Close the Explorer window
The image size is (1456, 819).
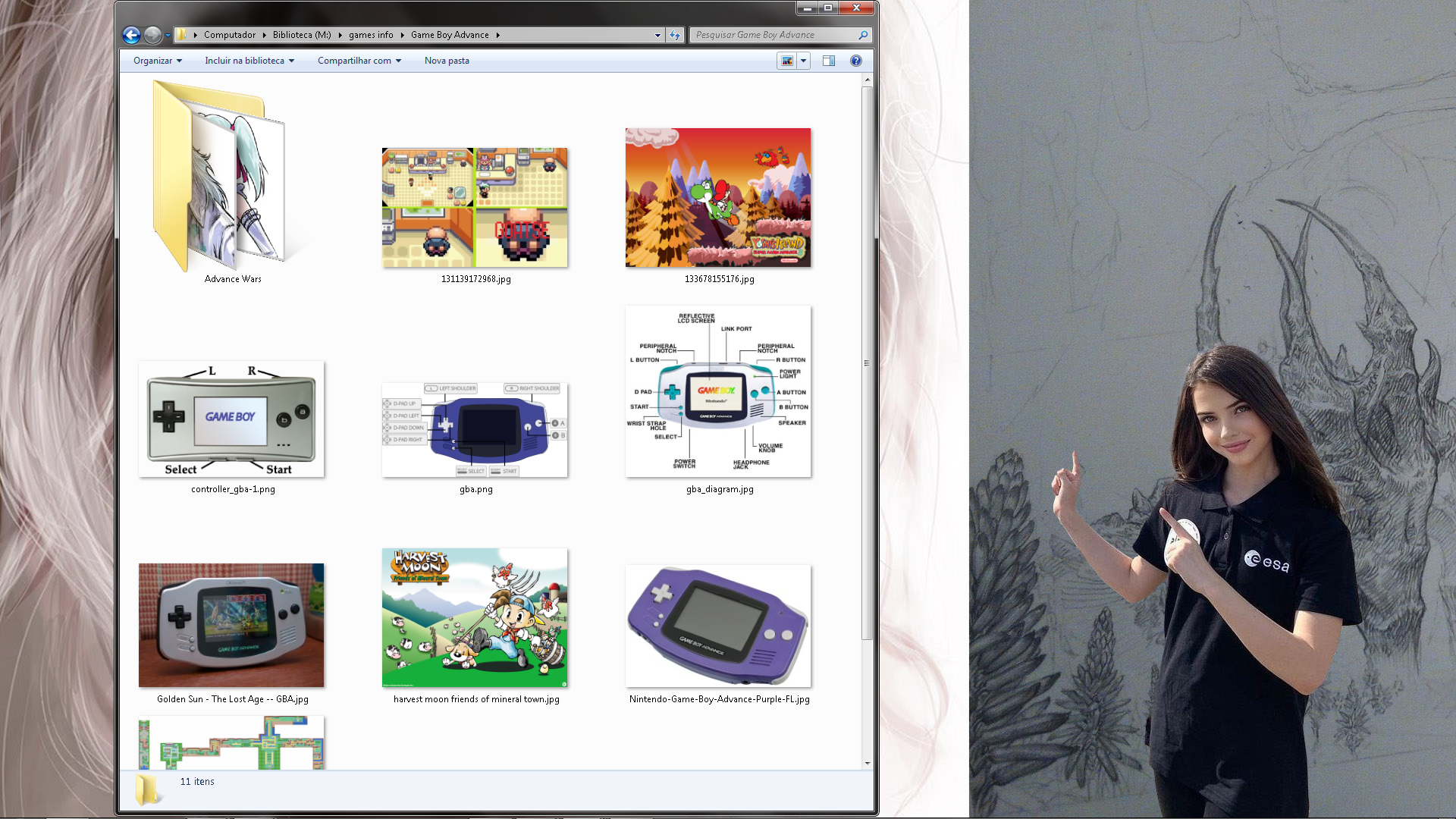[x=857, y=8]
